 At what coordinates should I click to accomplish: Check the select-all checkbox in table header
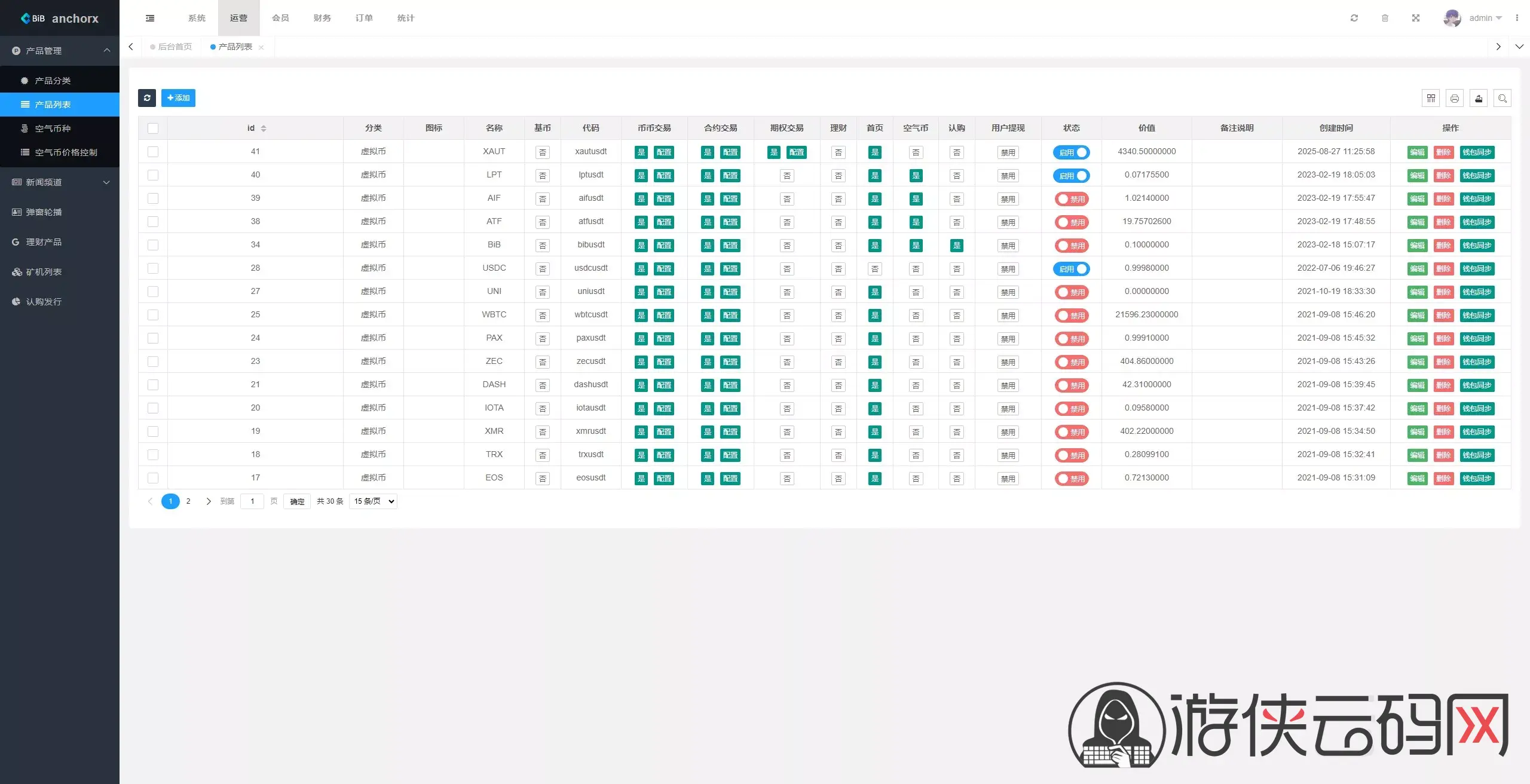pyautogui.click(x=153, y=128)
